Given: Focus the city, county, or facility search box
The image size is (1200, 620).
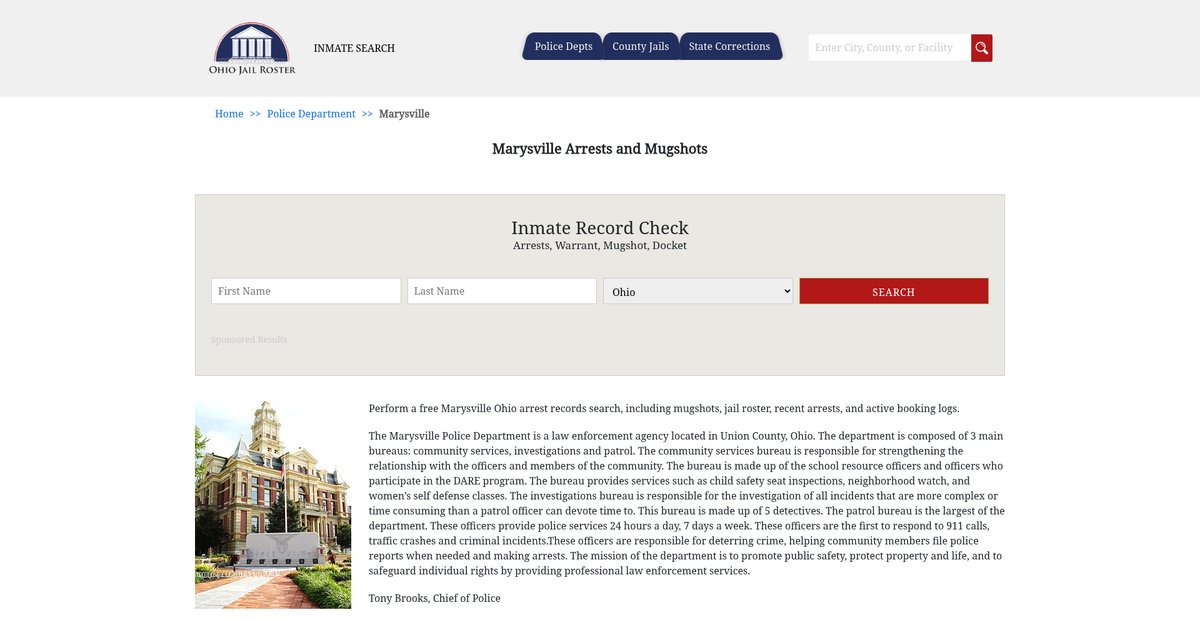Looking at the screenshot, I should pos(888,48).
